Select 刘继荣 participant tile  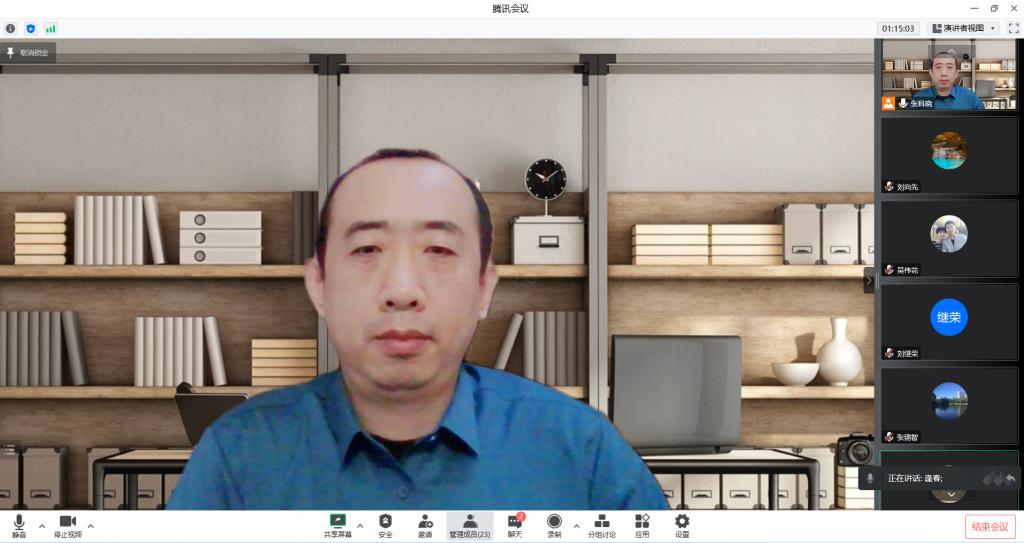pyautogui.click(x=949, y=320)
